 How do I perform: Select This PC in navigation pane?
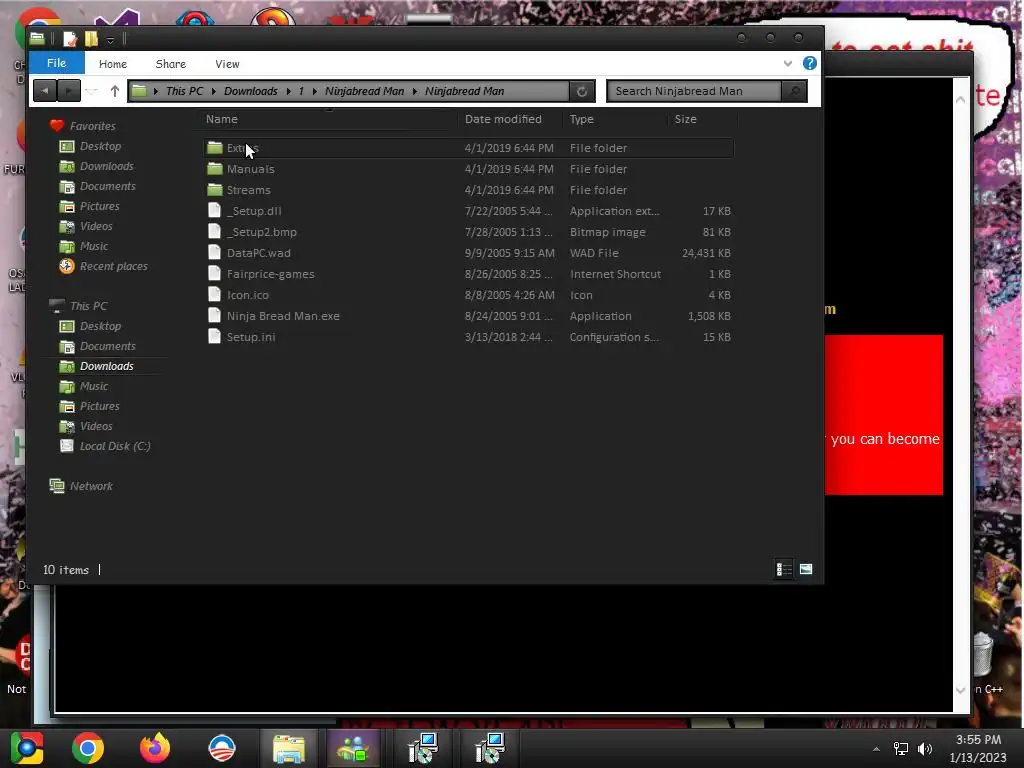[88, 306]
